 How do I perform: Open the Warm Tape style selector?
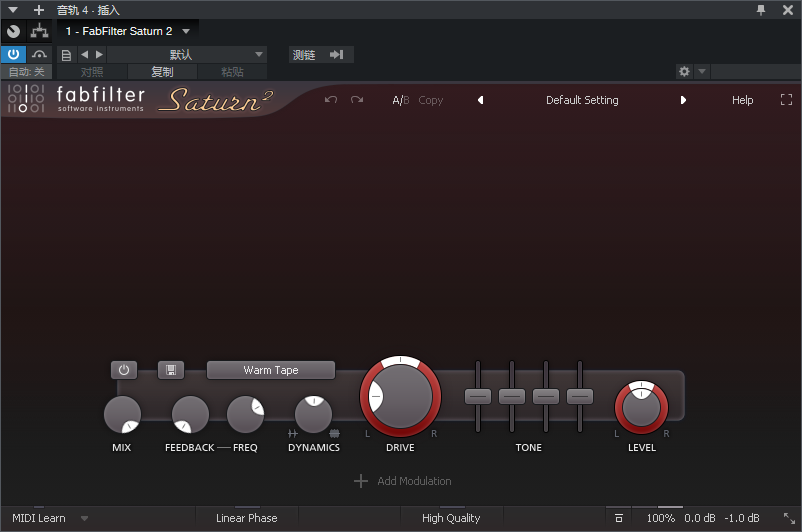[271, 370]
